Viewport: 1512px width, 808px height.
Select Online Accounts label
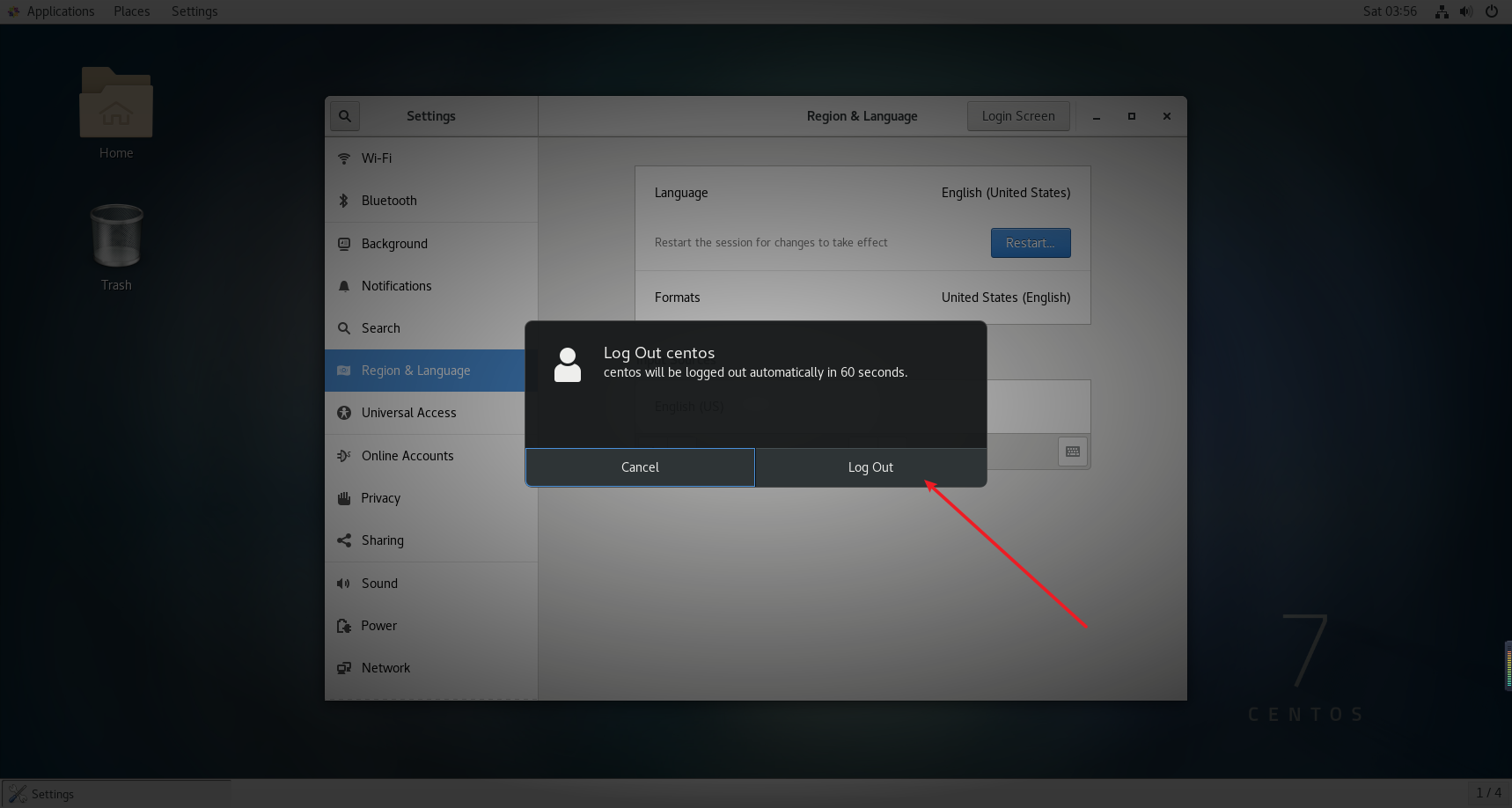point(407,456)
